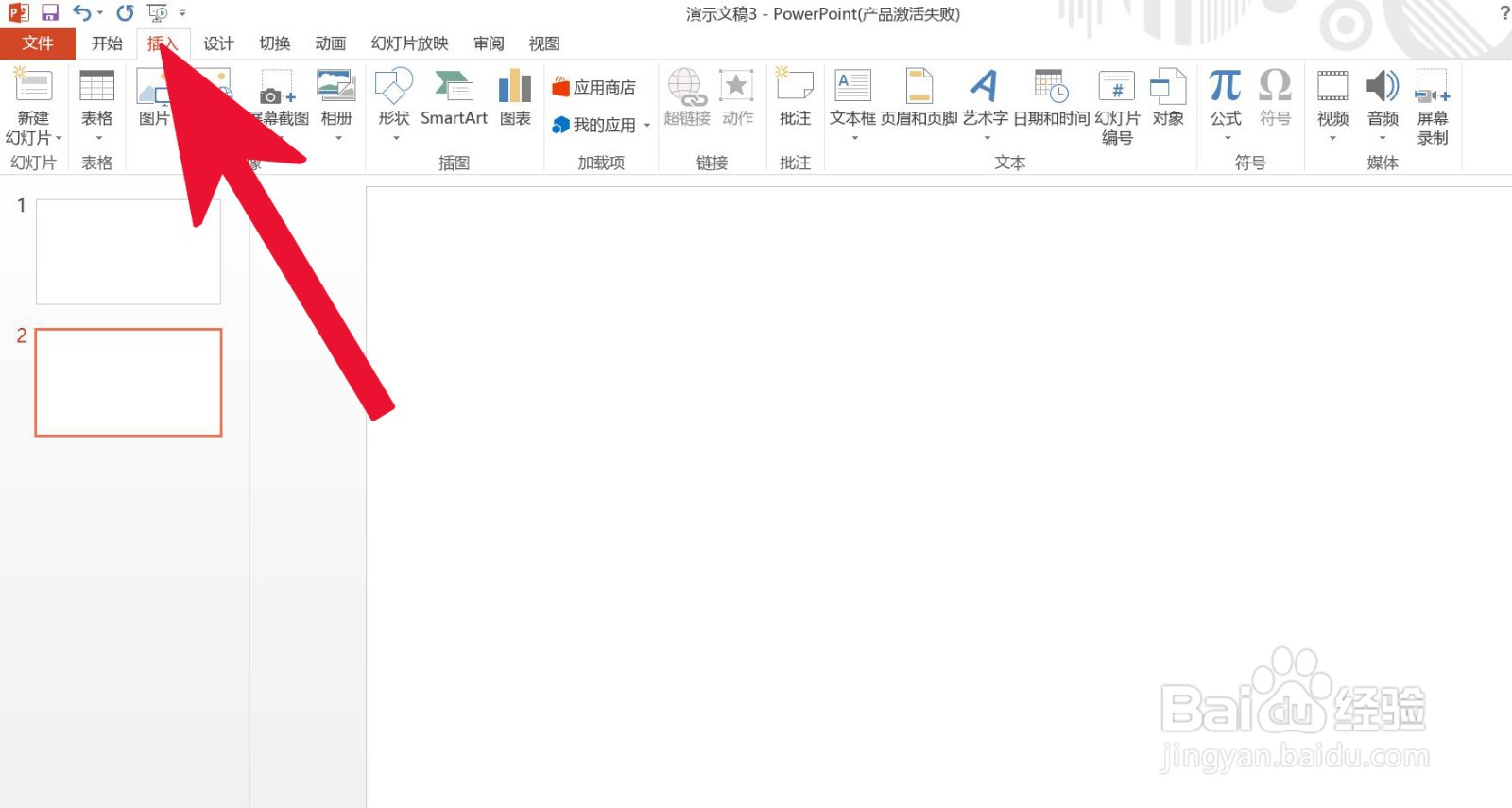The image size is (1512, 808).
Task: Switch to the 审阅 (Review) tab
Action: click(x=489, y=43)
